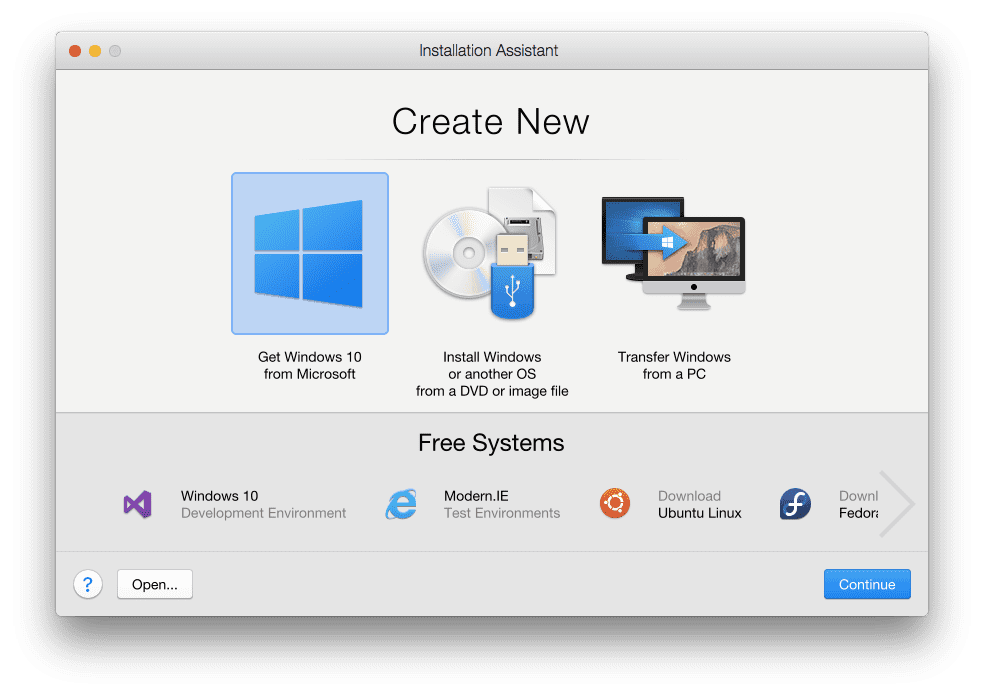This screenshot has height=696, width=984.
Task: Click the orange Ubuntu logo icon
Action: pyautogui.click(x=615, y=504)
